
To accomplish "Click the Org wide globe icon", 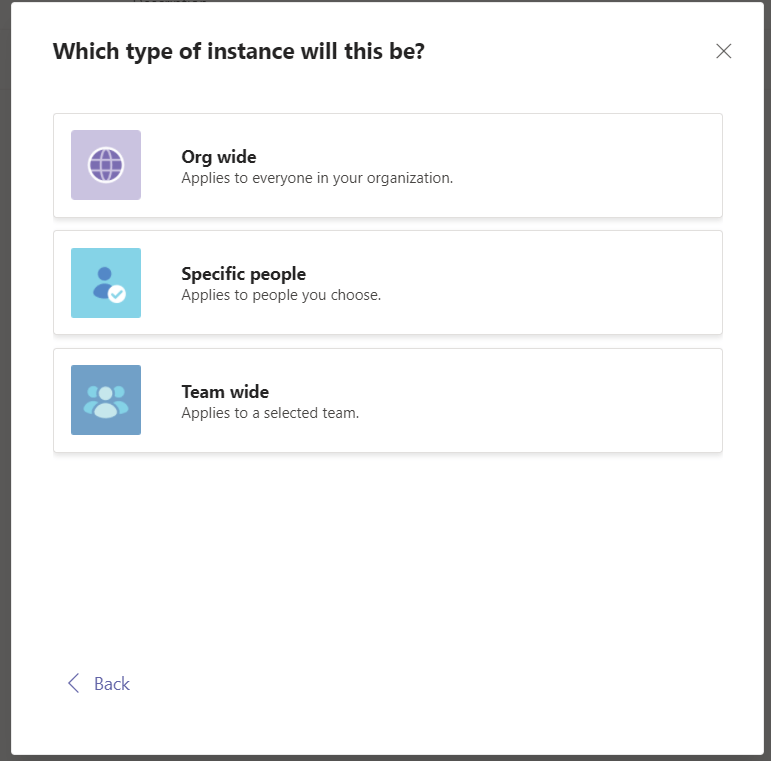I will point(106,165).
